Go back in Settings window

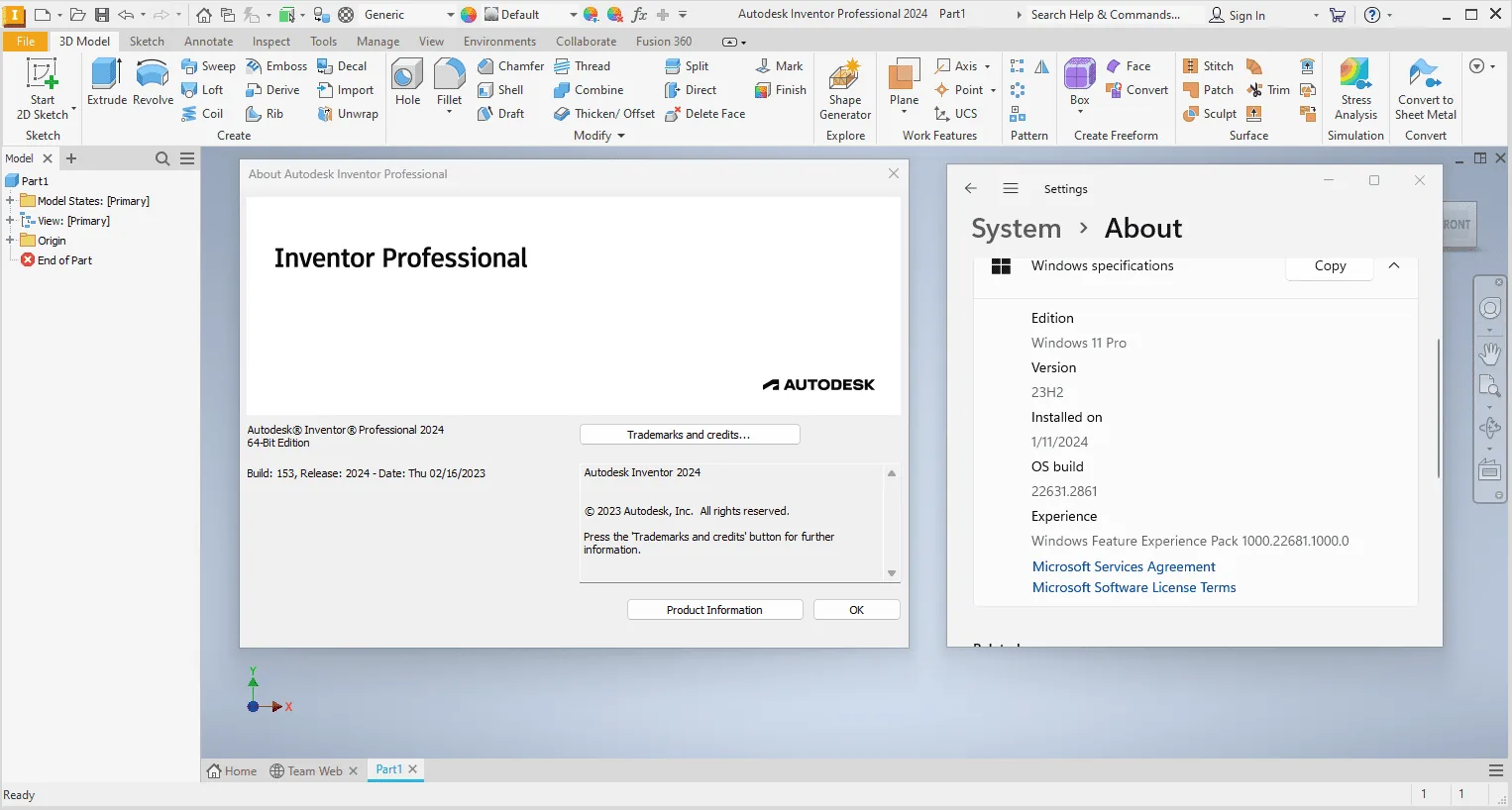971,188
